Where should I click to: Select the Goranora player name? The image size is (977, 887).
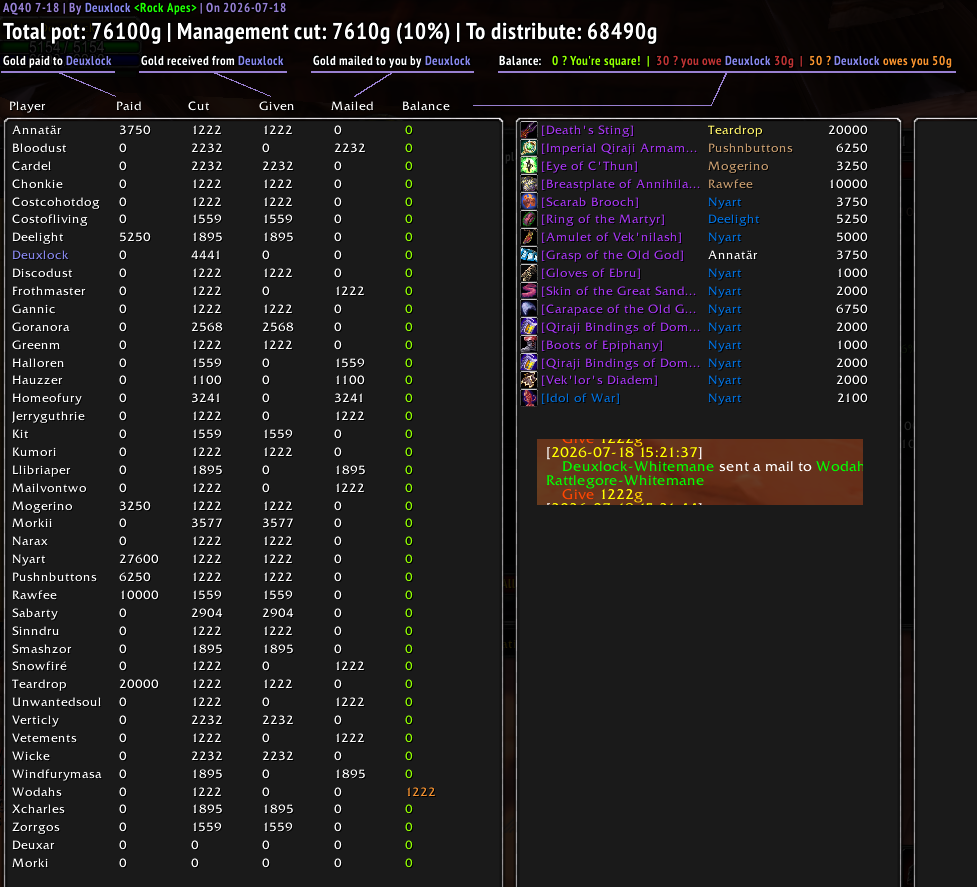(x=41, y=327)
